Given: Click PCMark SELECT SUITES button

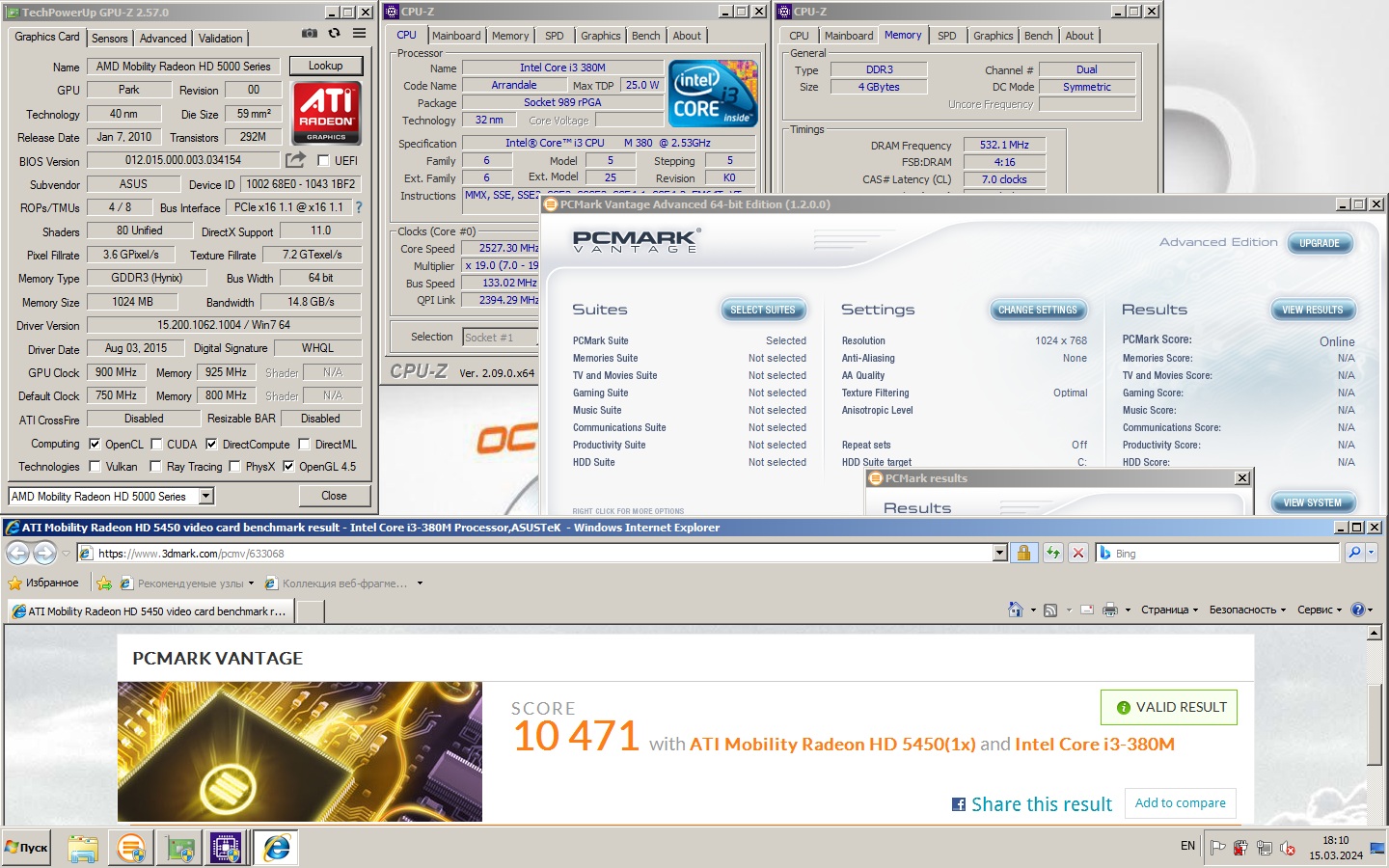Looking at the screenshot, I should pyautogui.click(x=763, y=310).
